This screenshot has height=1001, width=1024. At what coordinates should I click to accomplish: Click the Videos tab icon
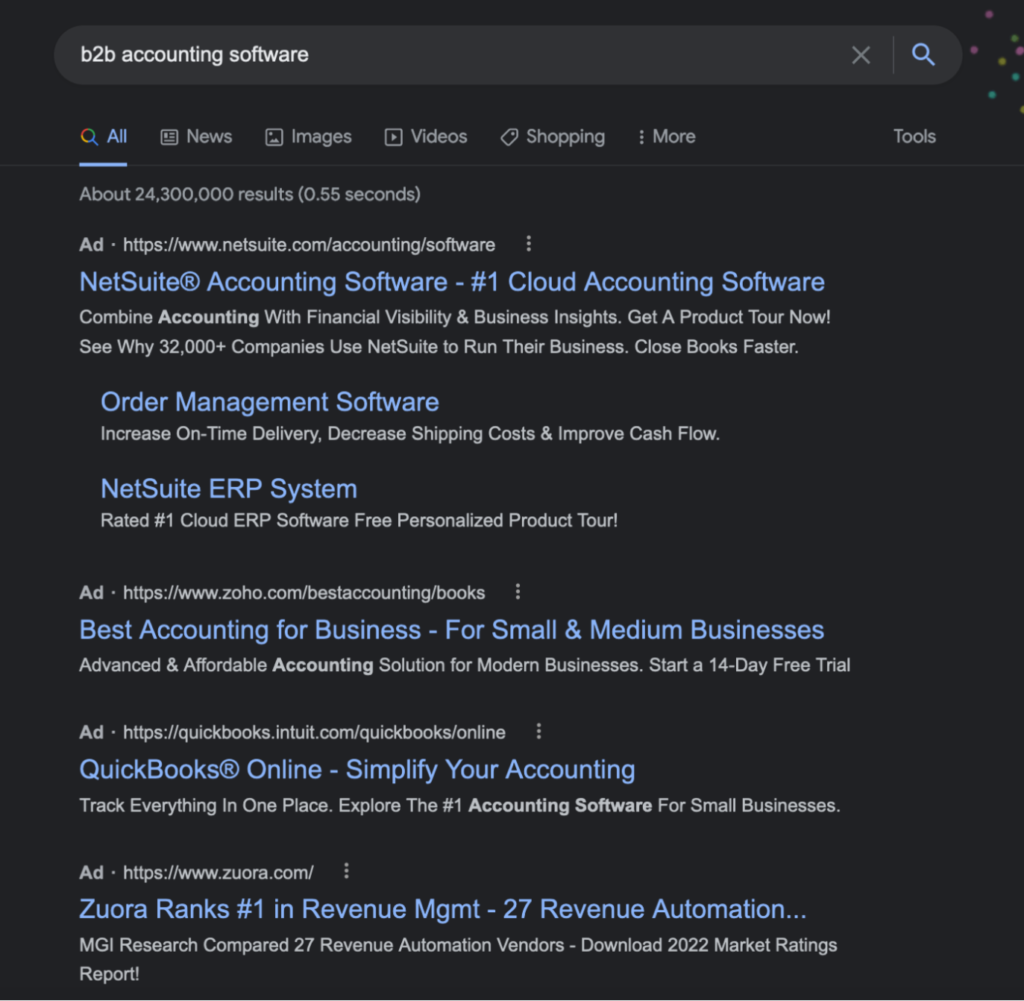(x=392, y=136)
